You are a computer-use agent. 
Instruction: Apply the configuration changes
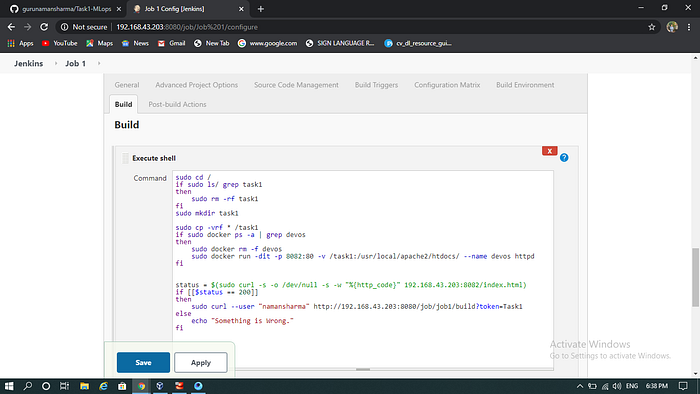click(200, 362)
